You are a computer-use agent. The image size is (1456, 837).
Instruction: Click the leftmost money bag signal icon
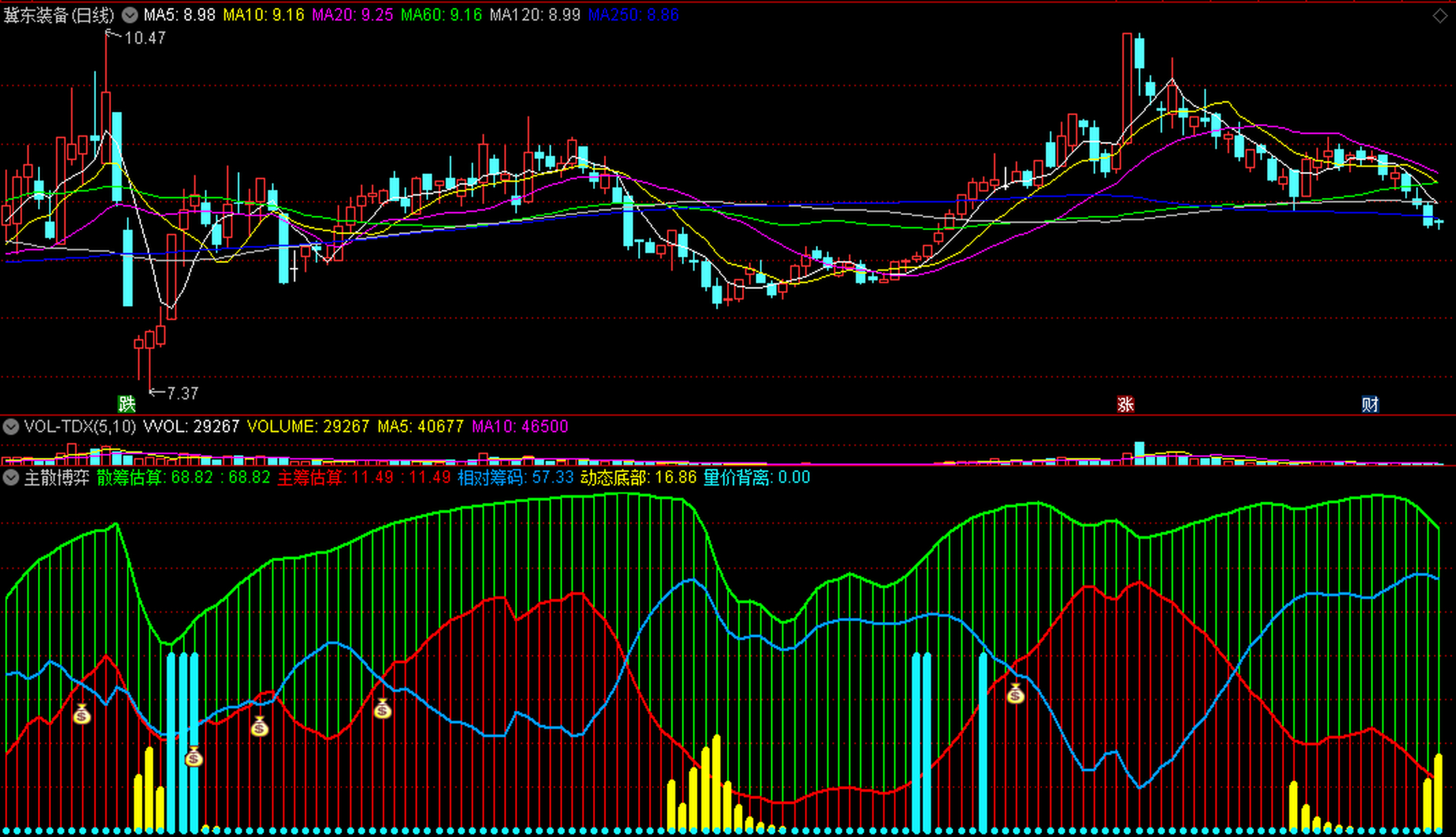pyautogui.click(x=82, y=714)
